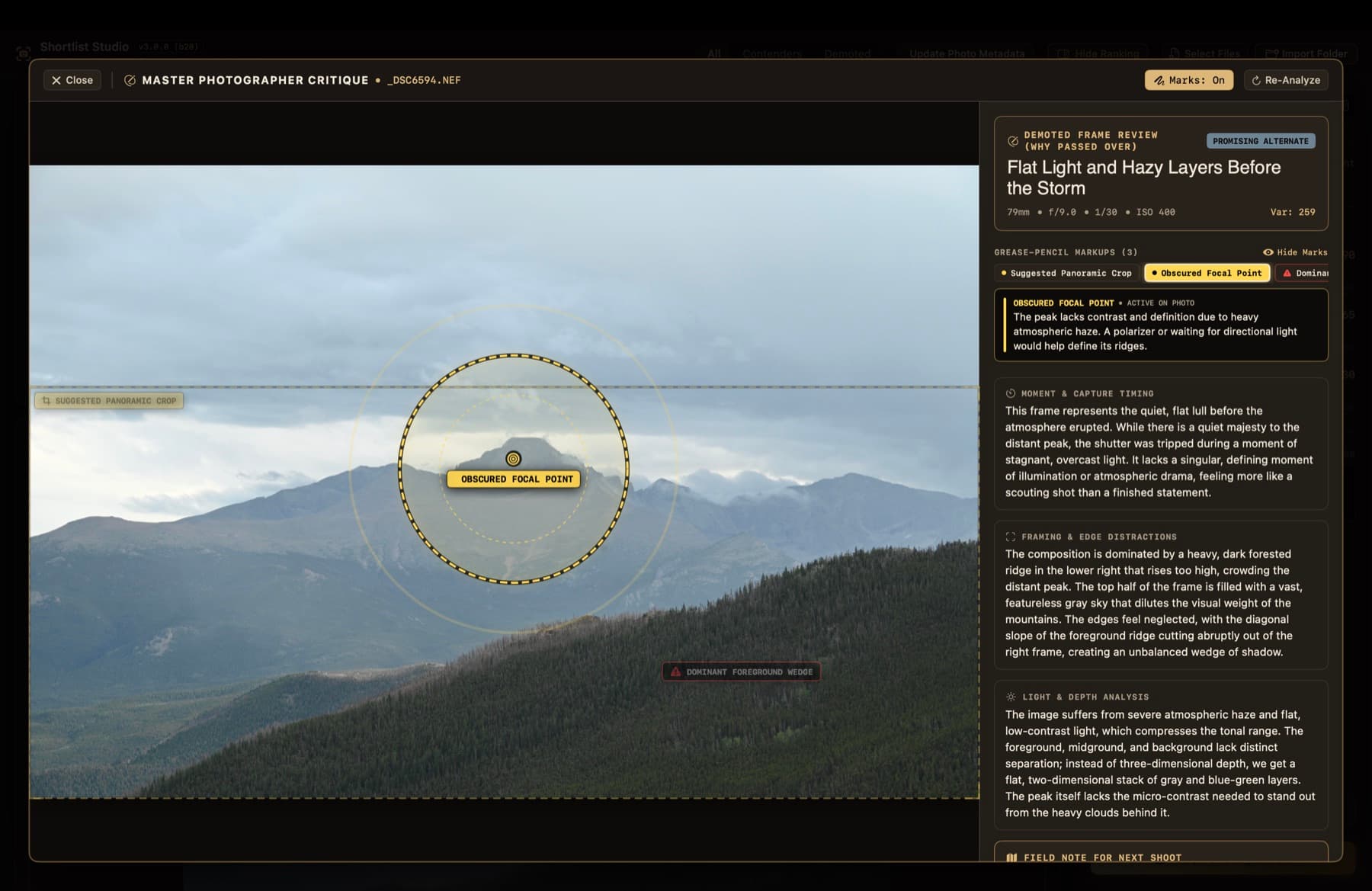
Task: Click the crop icon in Suggested Panoramic Crop tag
Action: (x=46, y=401)
